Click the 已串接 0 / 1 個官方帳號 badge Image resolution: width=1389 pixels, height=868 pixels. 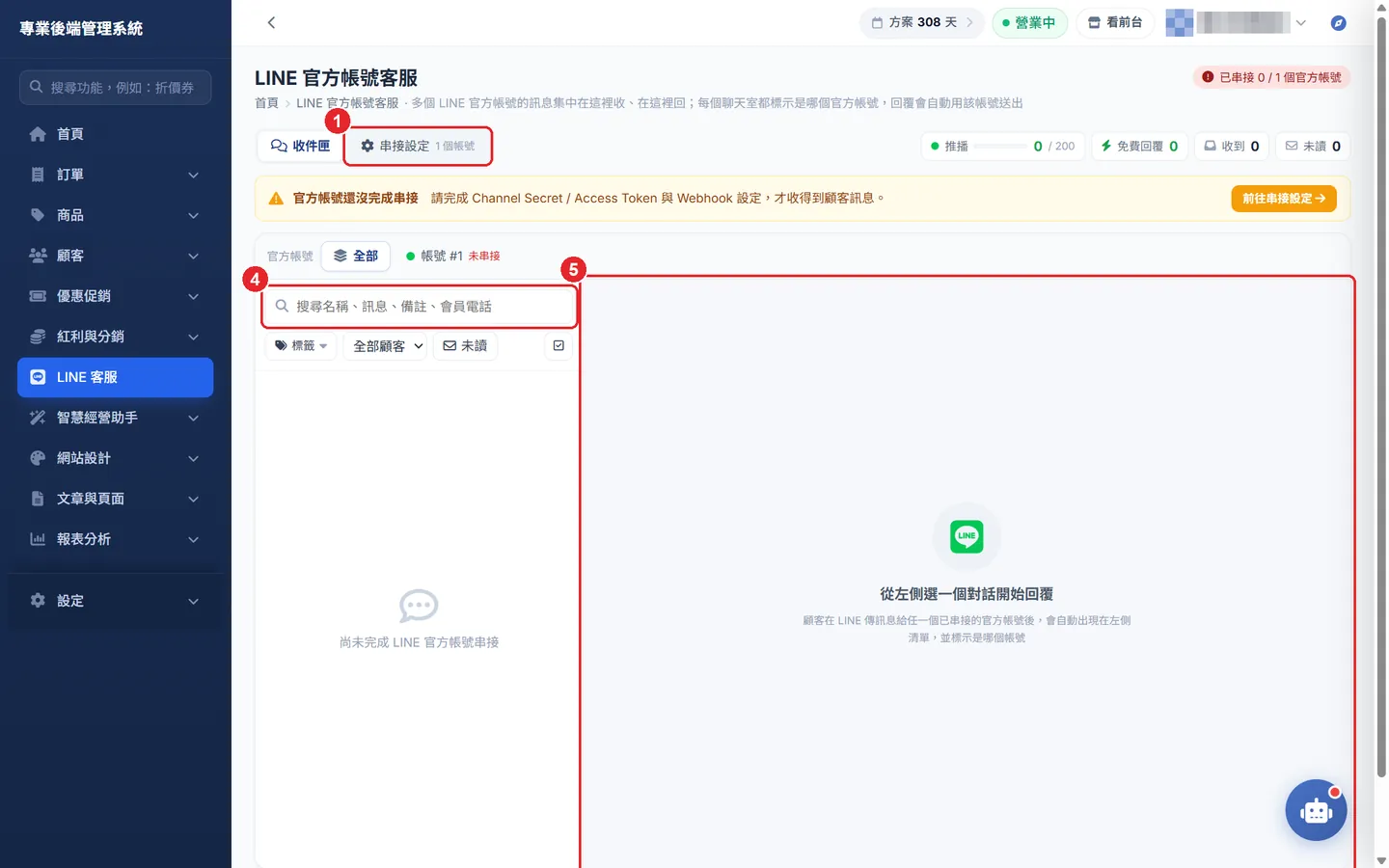coord(1271,77)
